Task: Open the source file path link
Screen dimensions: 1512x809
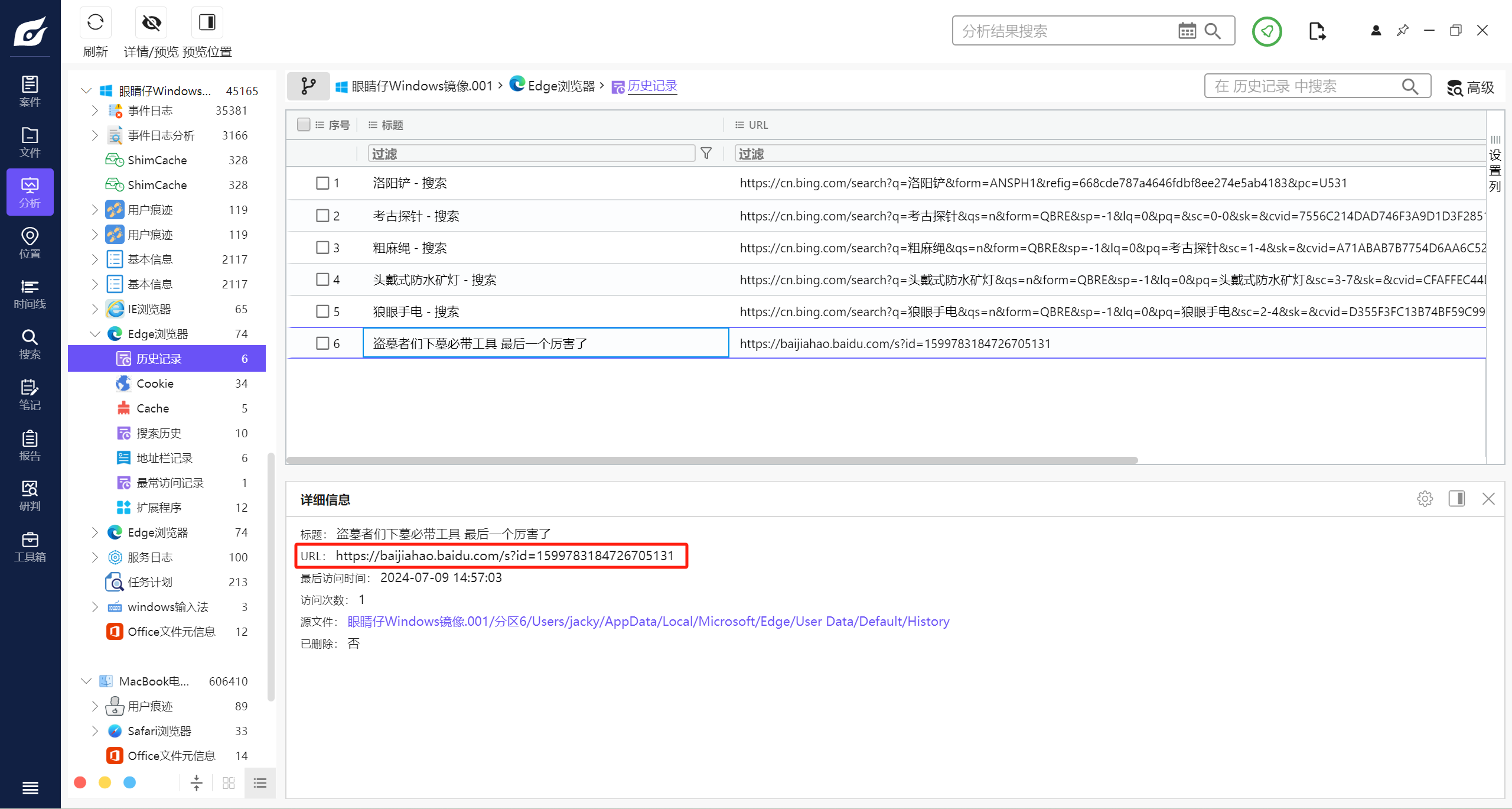Action: click(648, 622)
